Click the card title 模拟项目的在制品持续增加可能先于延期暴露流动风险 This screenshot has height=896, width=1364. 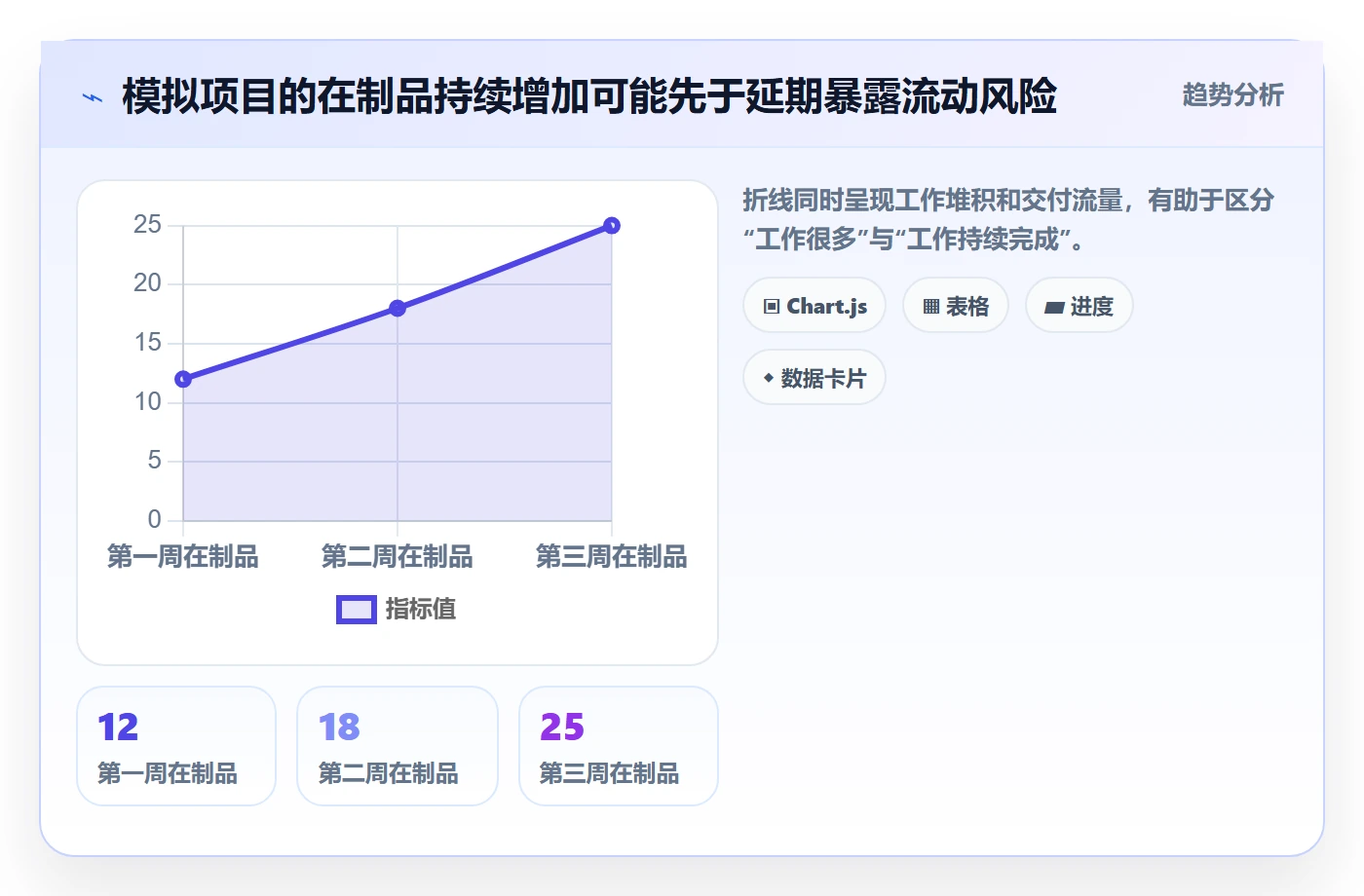click(589, 96)
